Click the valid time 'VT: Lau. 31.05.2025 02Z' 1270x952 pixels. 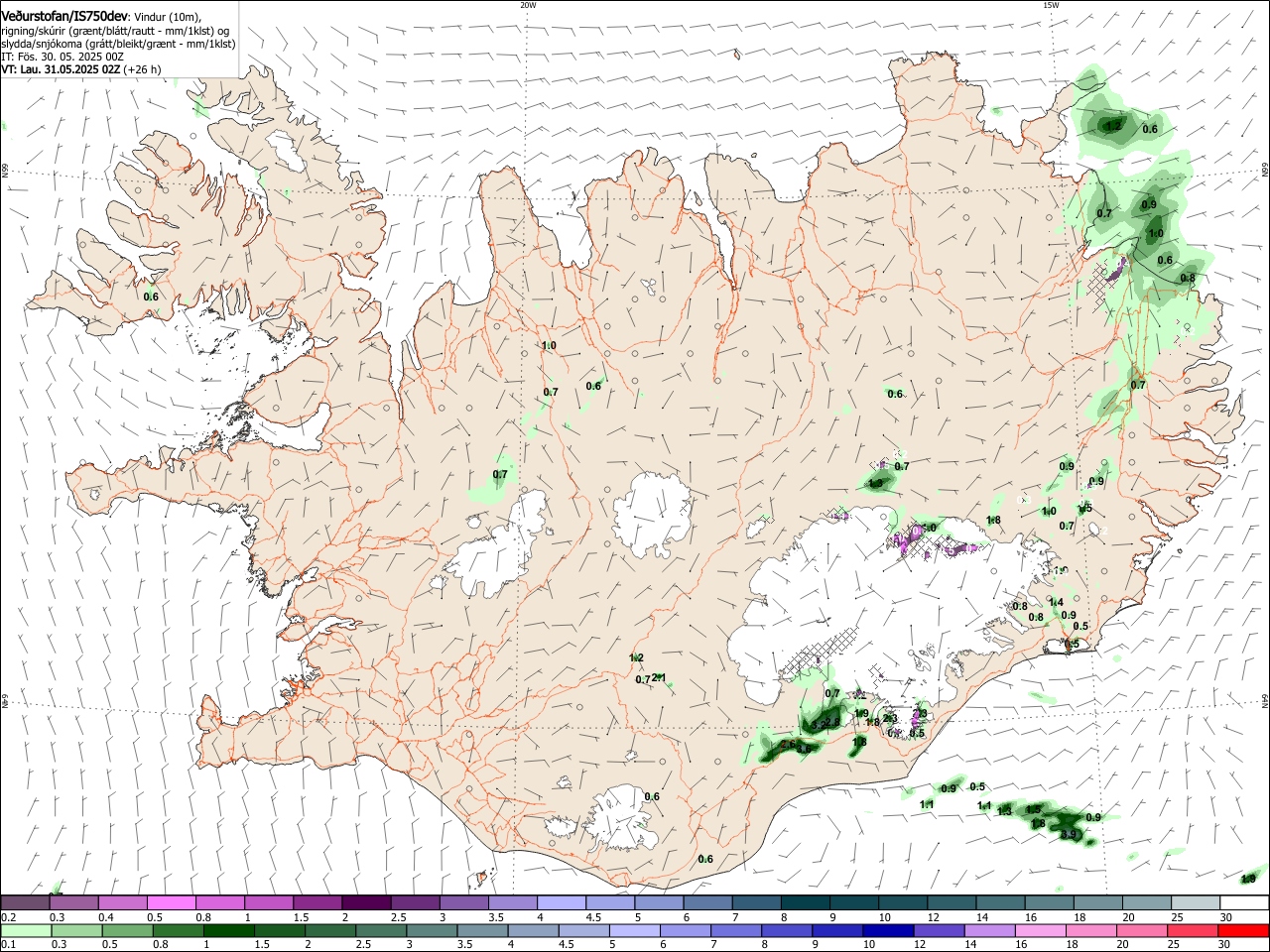click(x=61, y=69)
